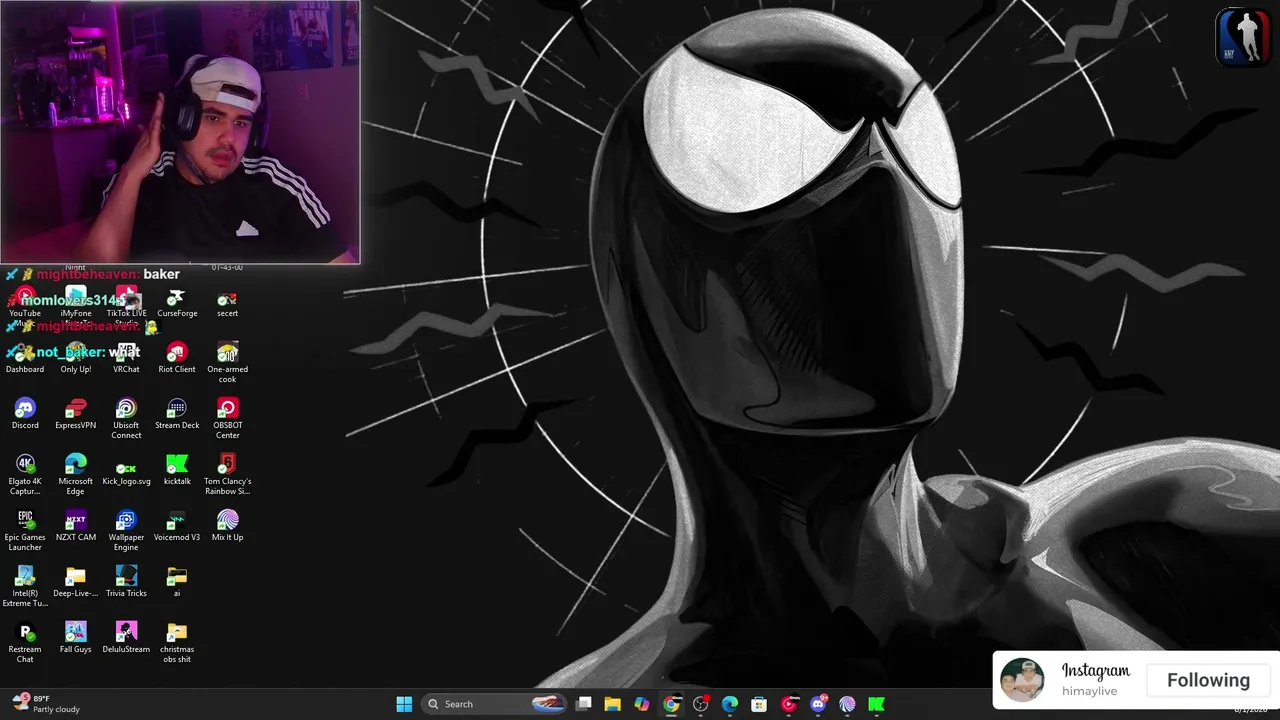The height and width of the screenshot is (720, 1280).
Task: Open the weather widget showing Partly cloudy
Action: pyautogui.click(x=45, y=704)
